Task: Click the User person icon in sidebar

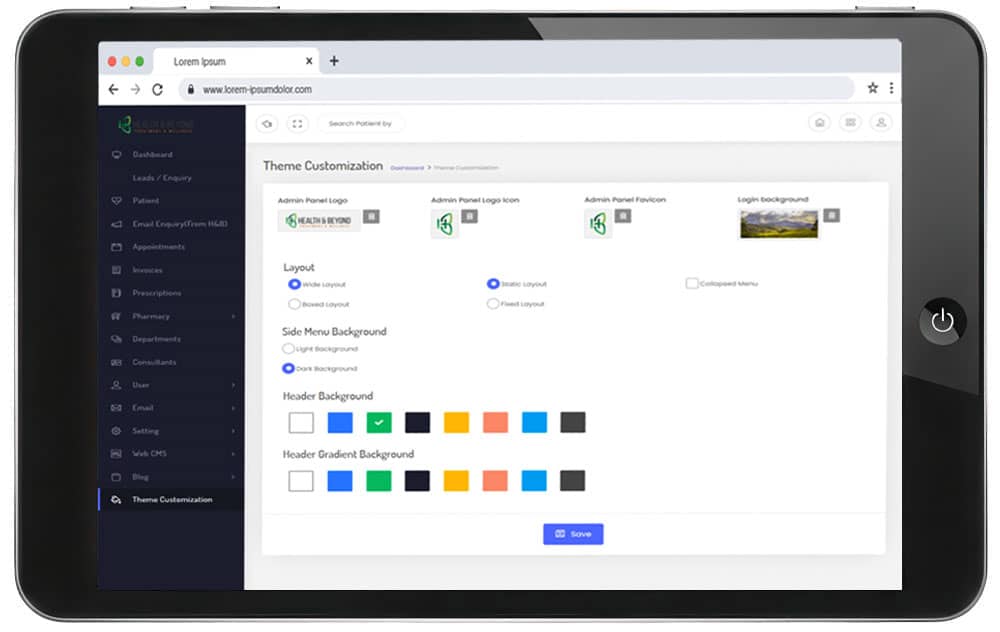Action: (x=116, y=385)
